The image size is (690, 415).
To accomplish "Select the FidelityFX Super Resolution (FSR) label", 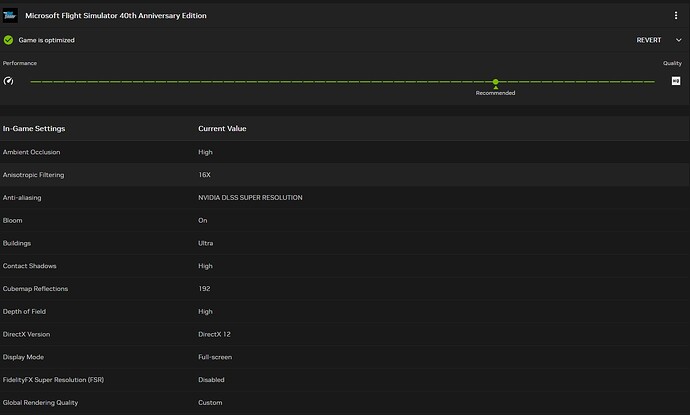I will coord(53,380).
